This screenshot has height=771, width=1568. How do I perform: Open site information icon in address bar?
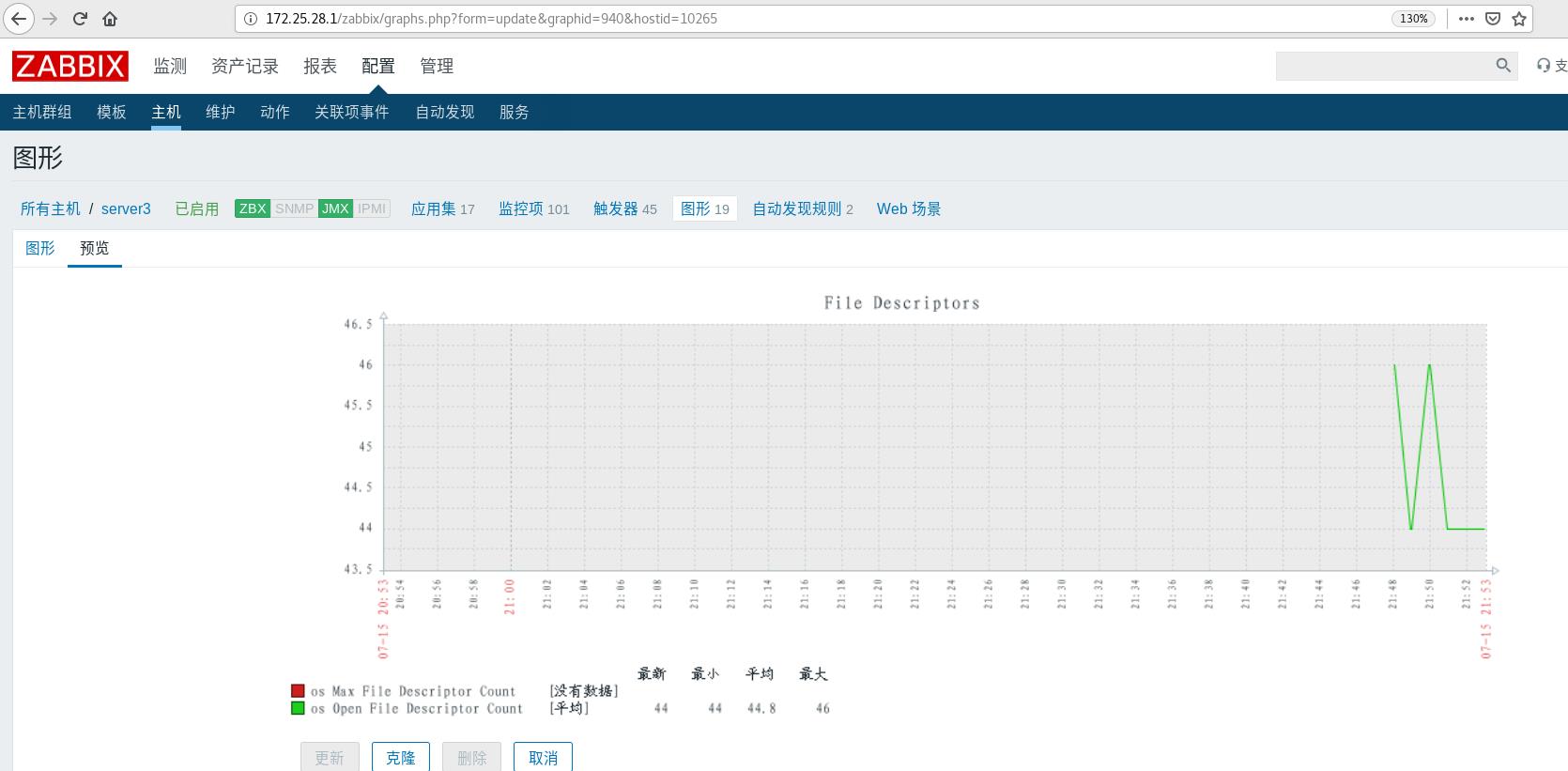pos(251,19)
